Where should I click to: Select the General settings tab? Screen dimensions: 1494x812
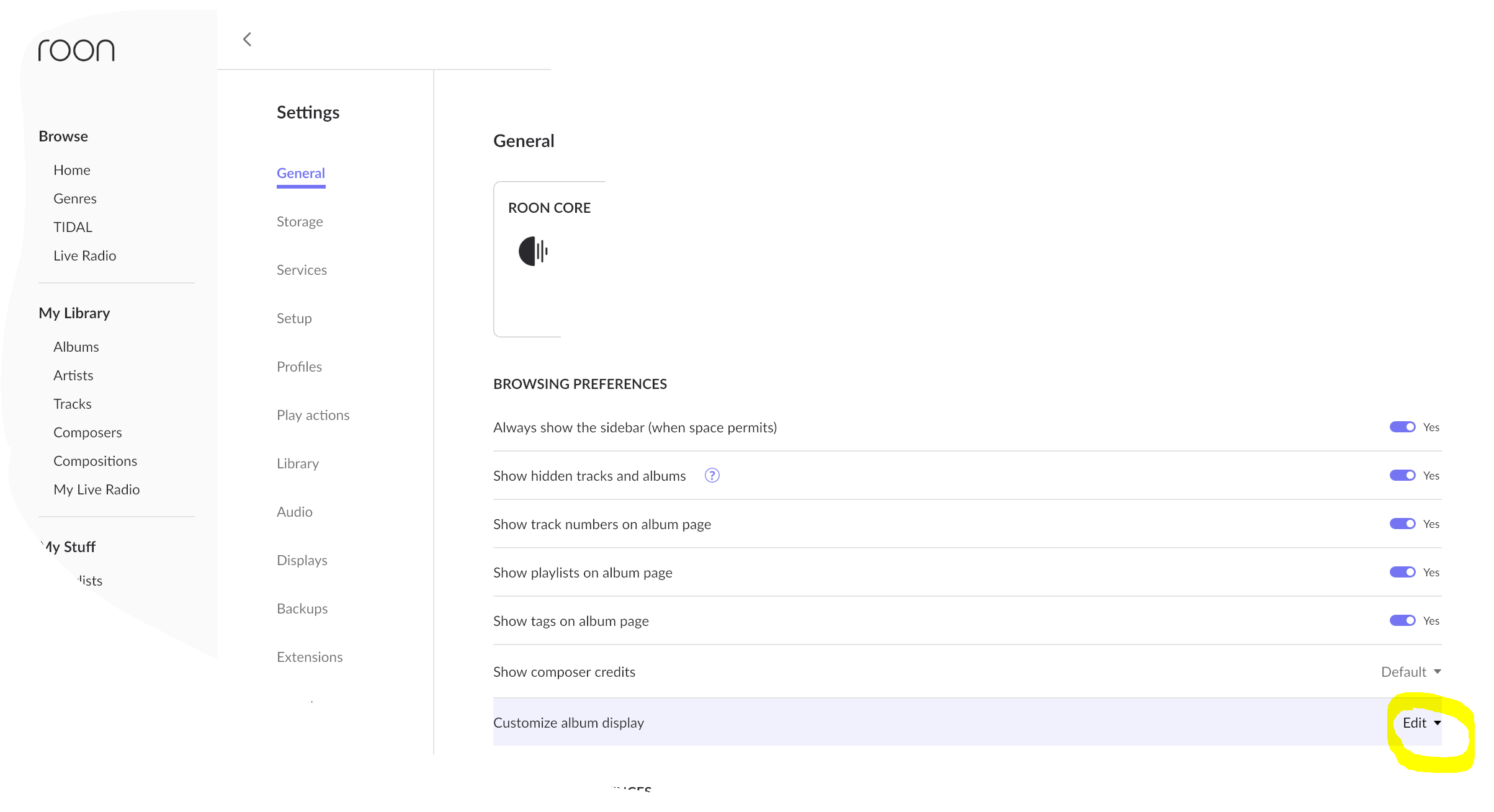click(301, 174)
